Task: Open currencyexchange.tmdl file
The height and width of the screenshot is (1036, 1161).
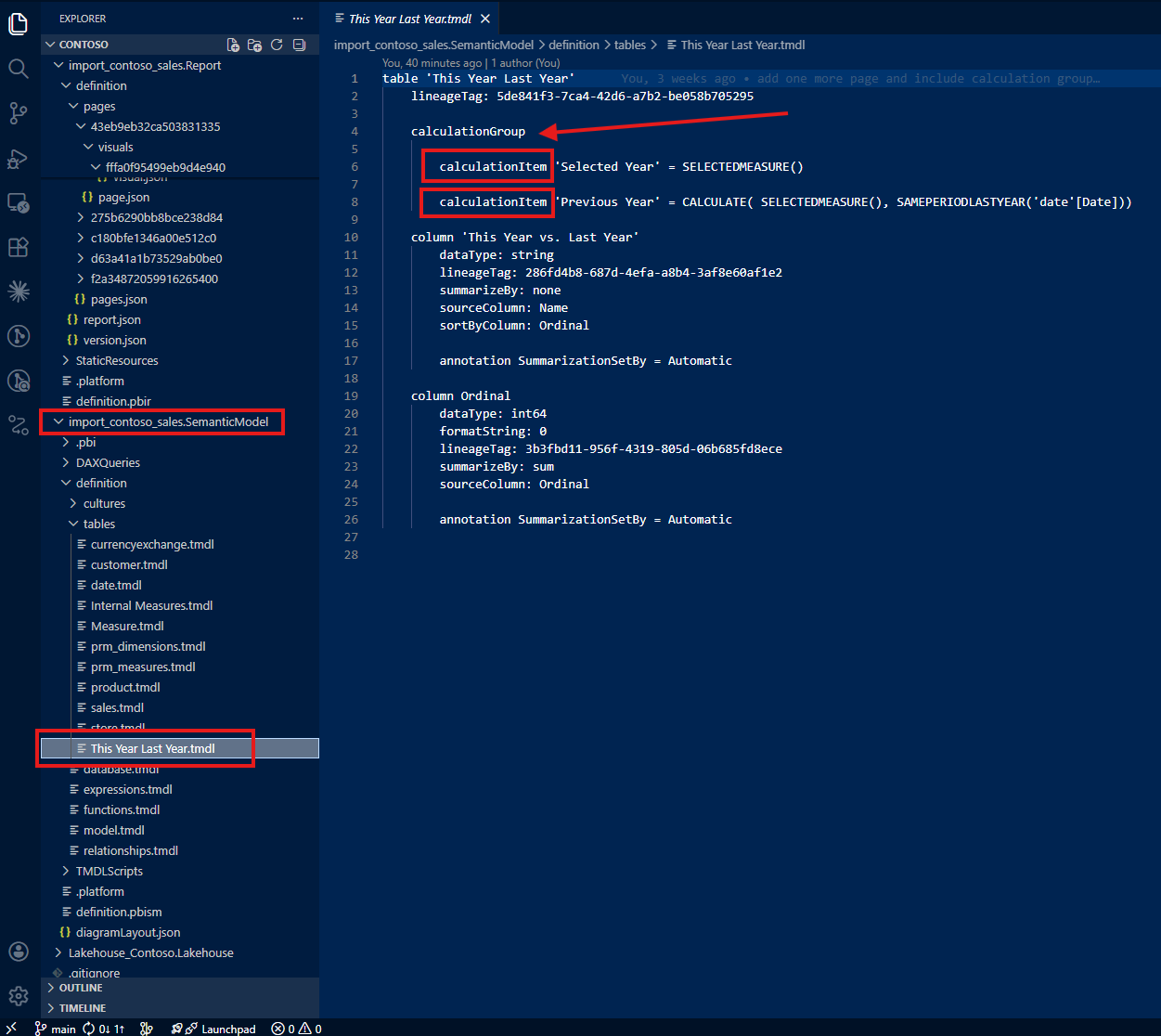Action: click(x=152, y=544)
